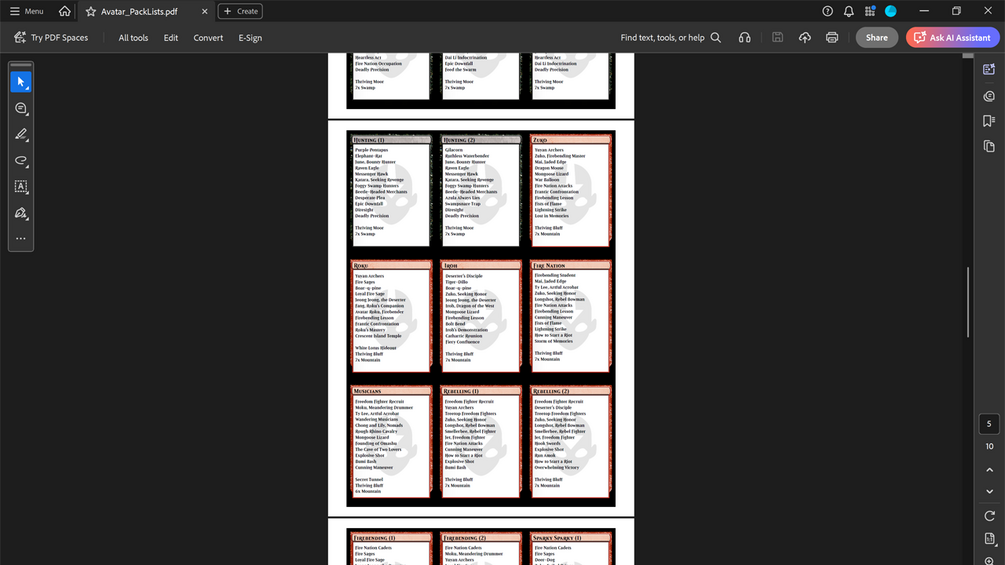Show notifications bell
This screenshot has width=1005, height=565.
tap(849, 11)
